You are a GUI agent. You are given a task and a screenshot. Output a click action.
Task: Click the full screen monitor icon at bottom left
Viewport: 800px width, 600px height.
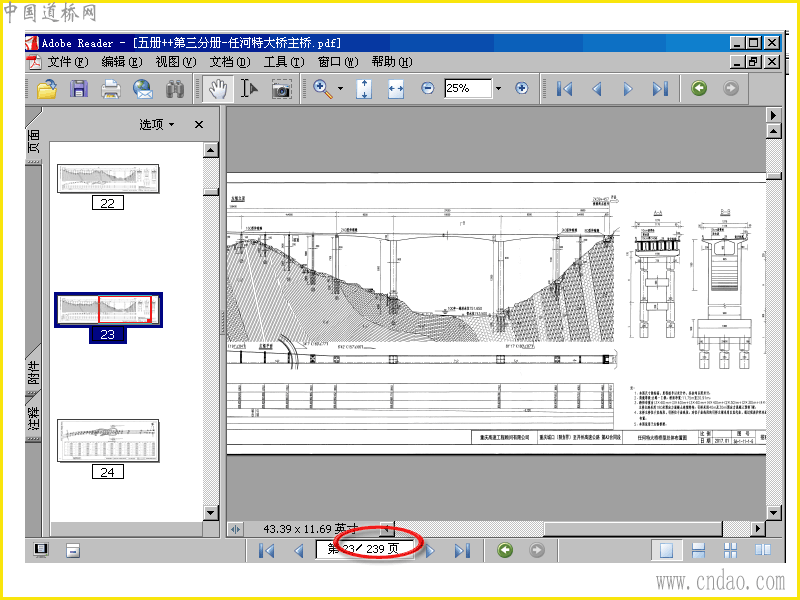[41, 550]
